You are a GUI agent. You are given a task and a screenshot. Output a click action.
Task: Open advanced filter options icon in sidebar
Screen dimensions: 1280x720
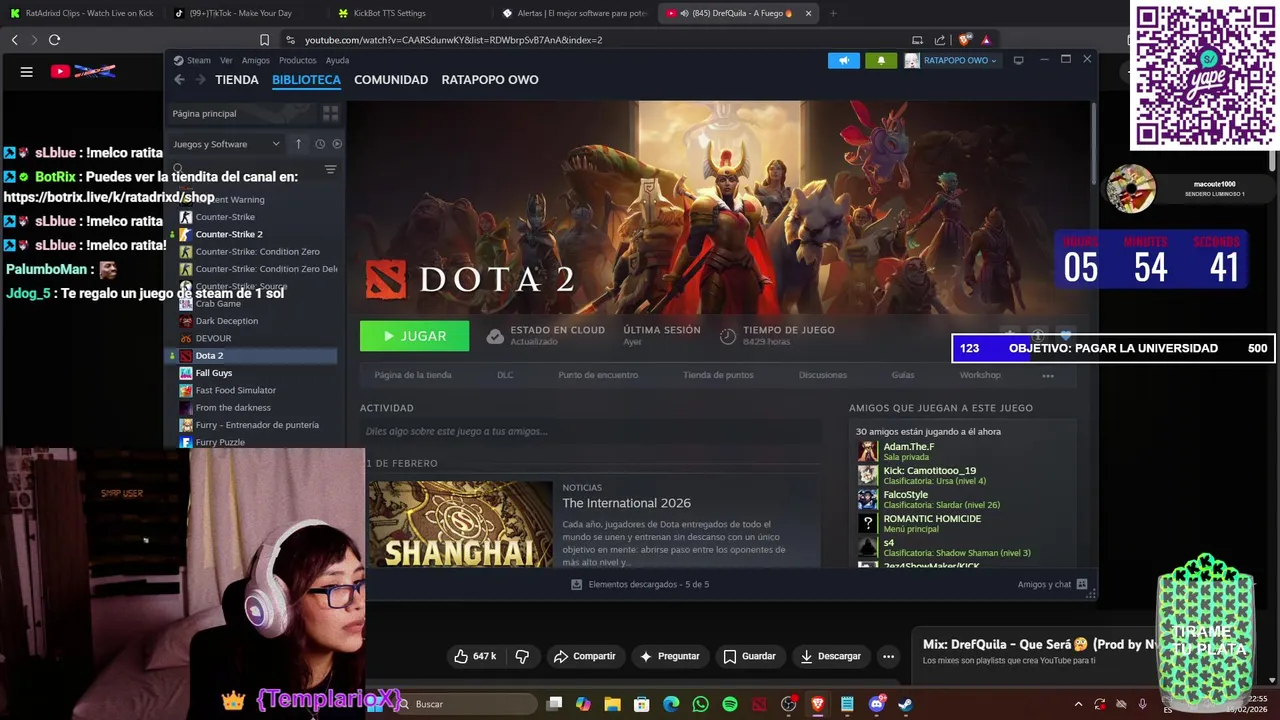click(x=330, y=170)
